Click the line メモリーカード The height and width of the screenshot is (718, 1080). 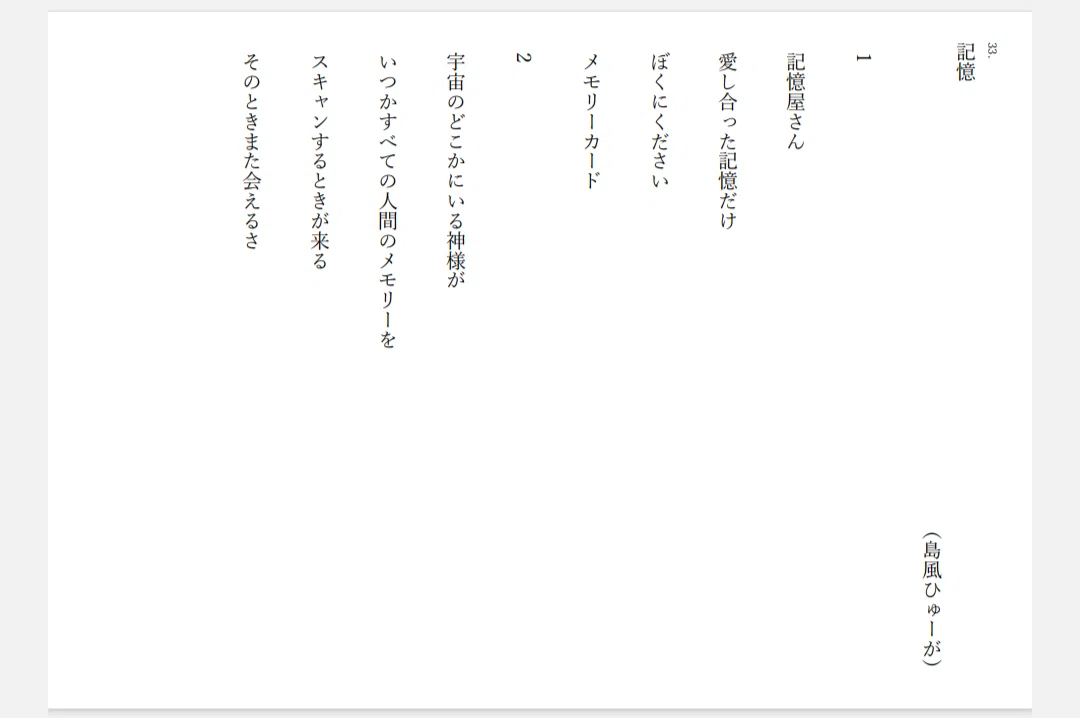(x=592, y=121)
